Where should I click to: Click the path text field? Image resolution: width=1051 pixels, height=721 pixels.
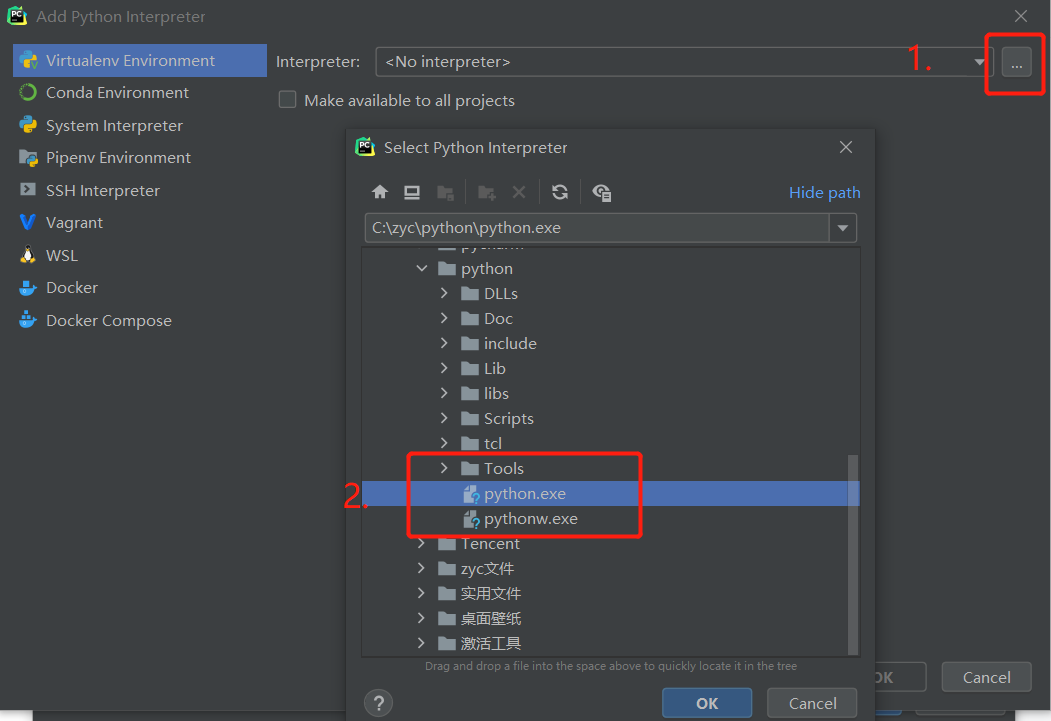click(597, 228)
